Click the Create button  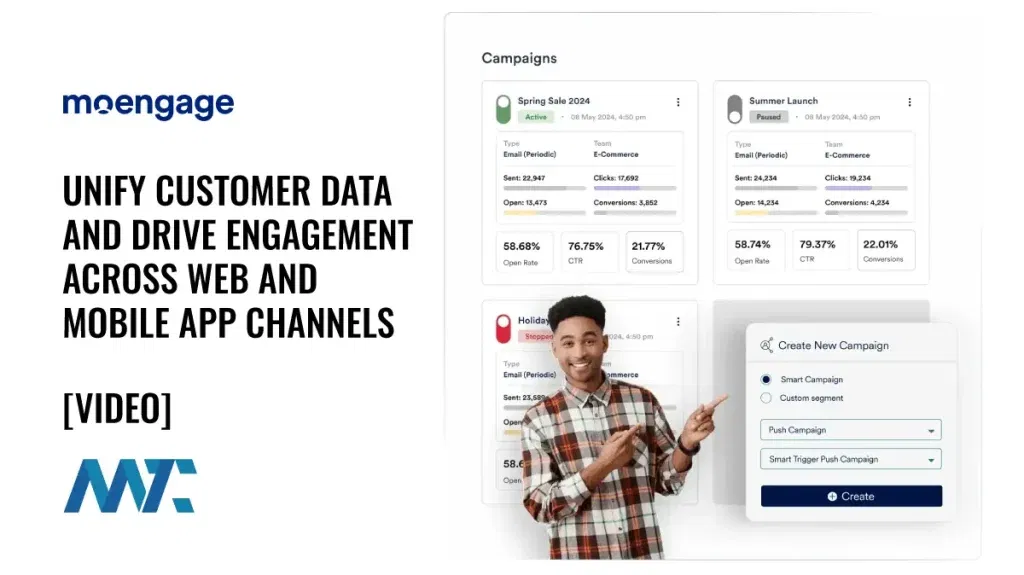click(x=851, y=496)
